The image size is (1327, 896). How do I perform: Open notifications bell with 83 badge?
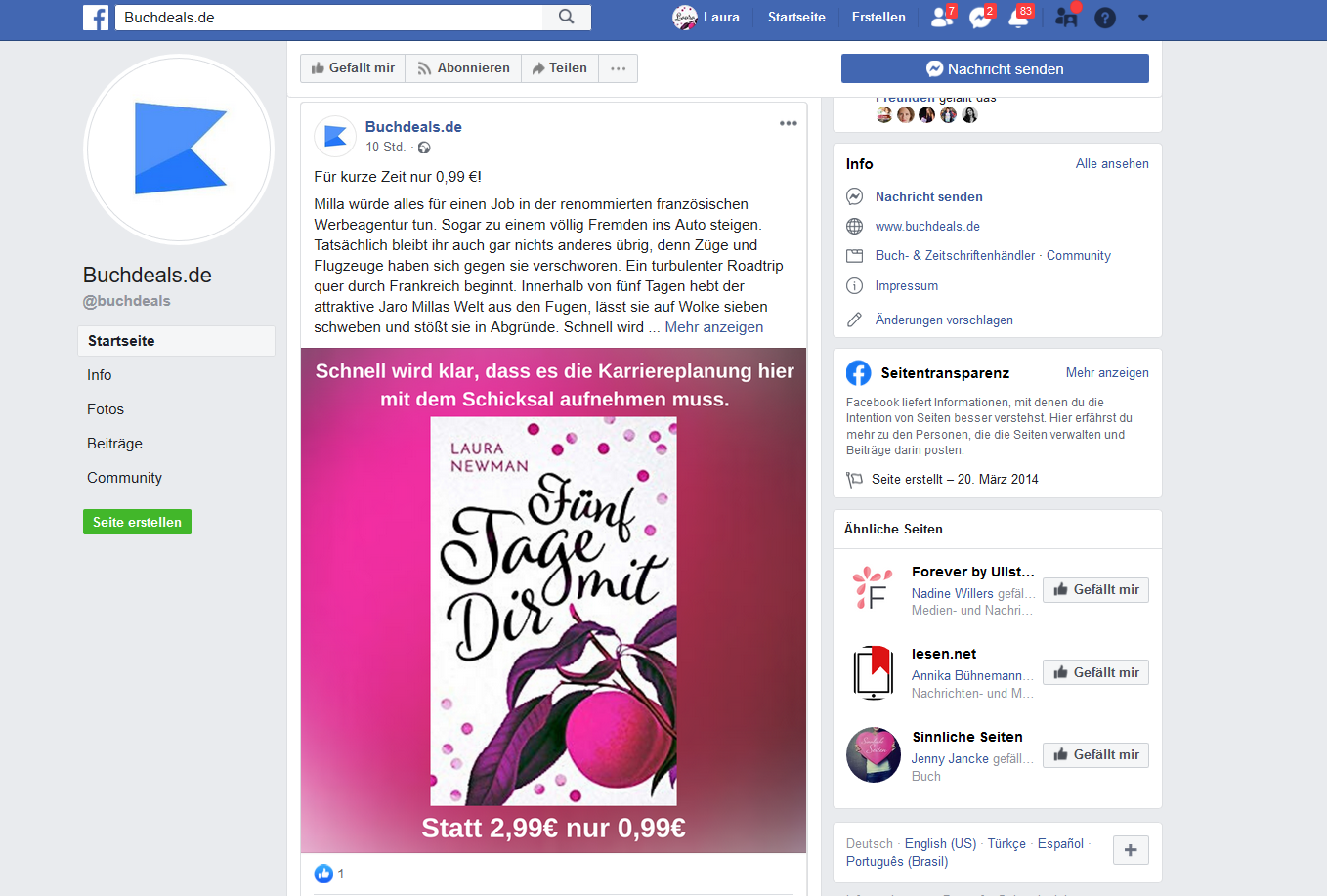coord(1019,17)
